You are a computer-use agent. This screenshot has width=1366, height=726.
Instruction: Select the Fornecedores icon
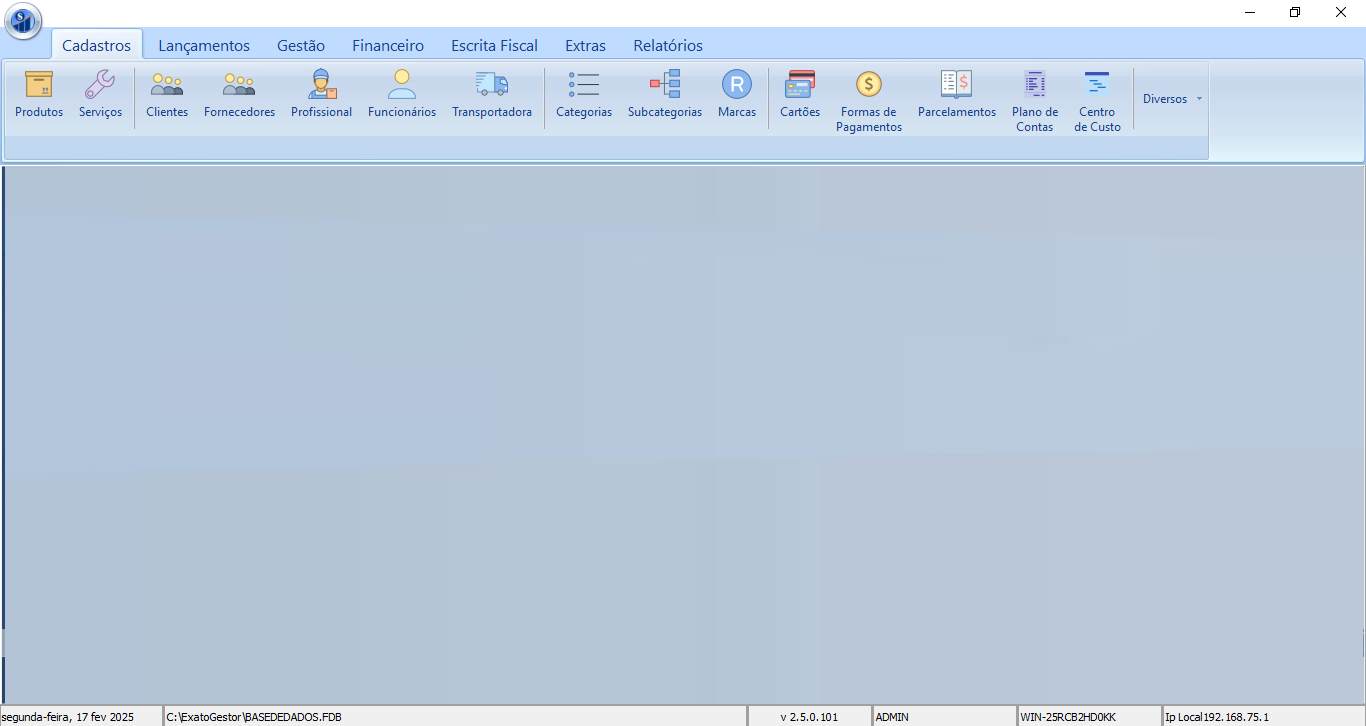pos(239,85)
